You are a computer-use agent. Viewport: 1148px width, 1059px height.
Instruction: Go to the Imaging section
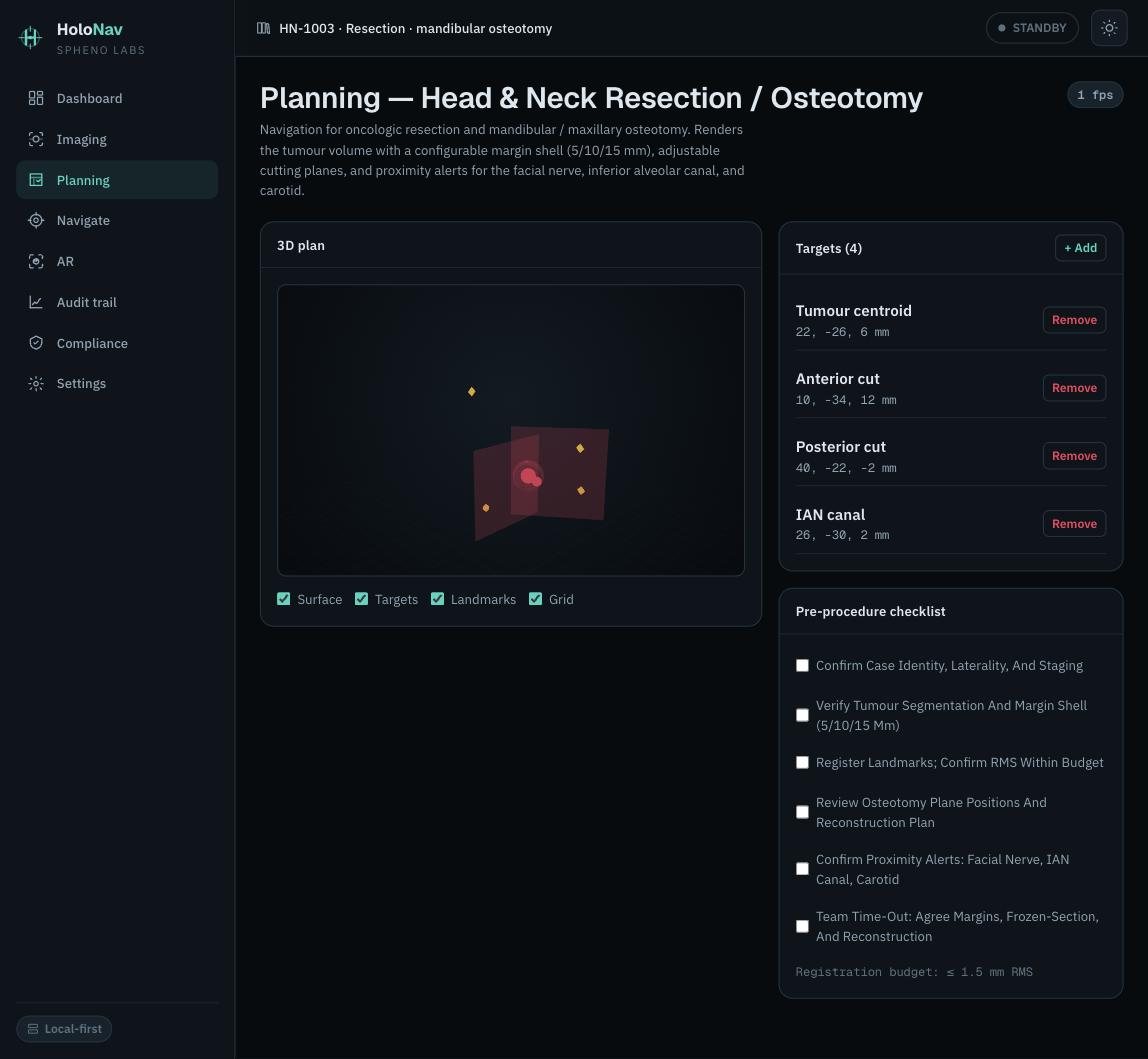117,139
